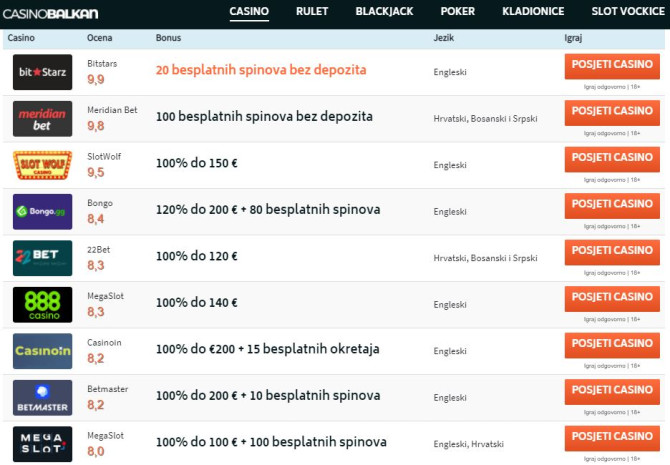Click 100% do 100 € + 100 besplatnih spinova
Image resolution: width=670 pixels, height=465 pixels.
coord(271,442)
